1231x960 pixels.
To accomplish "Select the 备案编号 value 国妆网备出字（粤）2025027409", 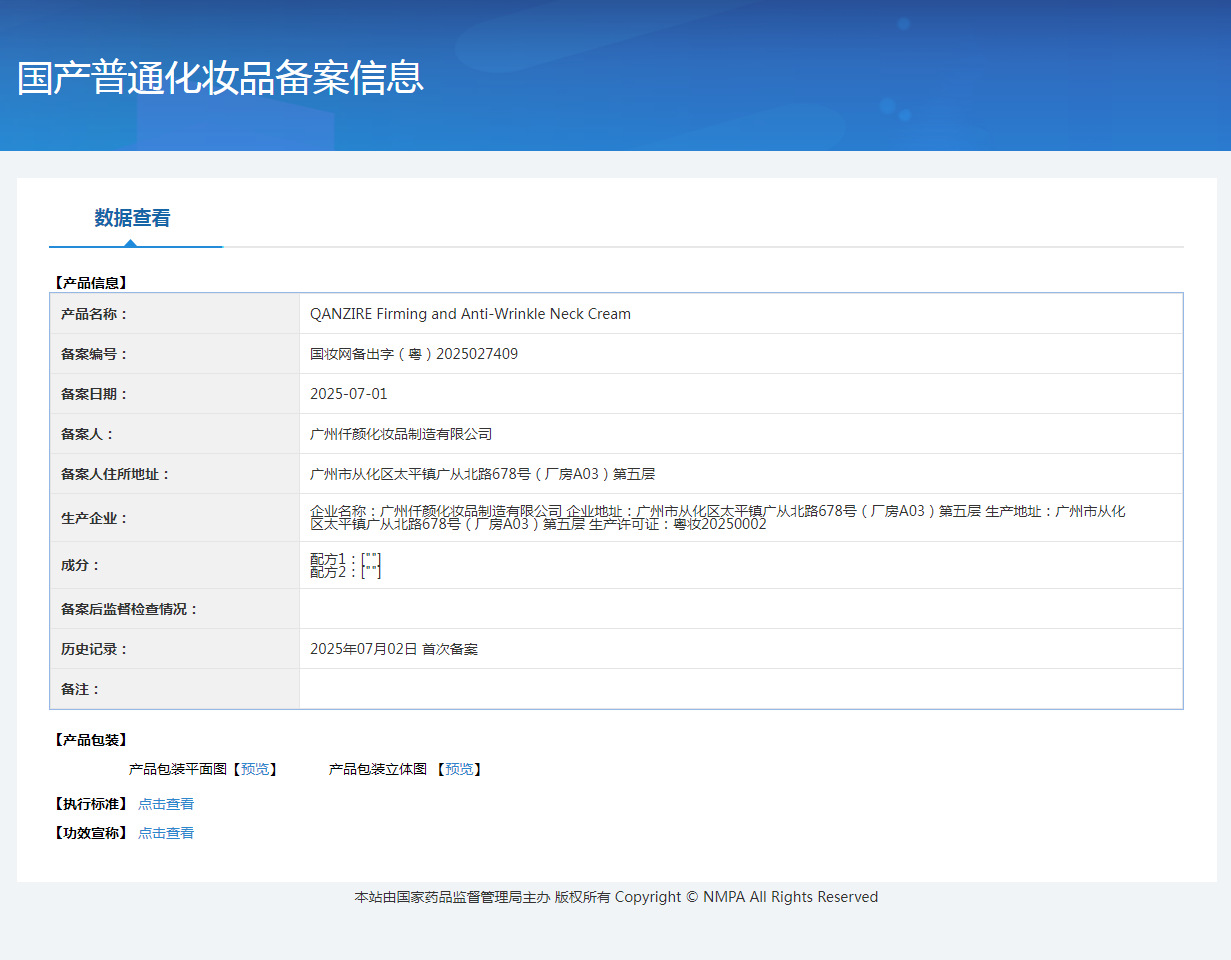I will click(x=414, y=354).
